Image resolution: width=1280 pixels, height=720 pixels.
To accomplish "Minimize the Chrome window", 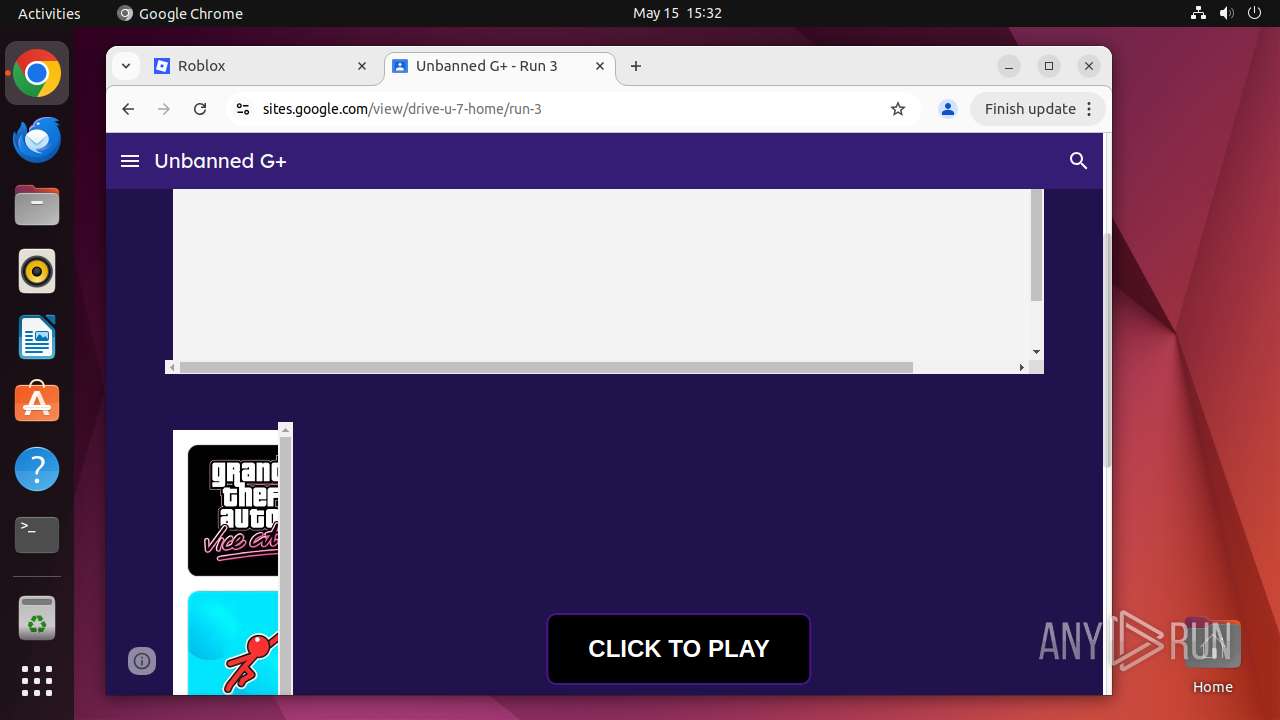I will coord(1009,66).
